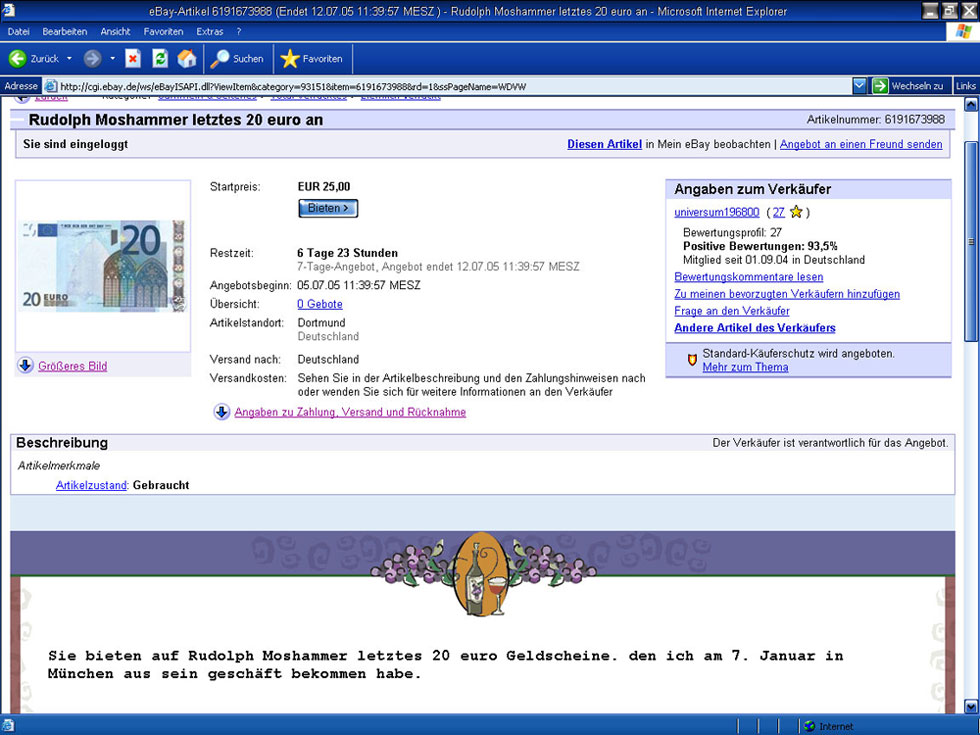Click the home page icon

pyautogui.click(x=187, y=59)
